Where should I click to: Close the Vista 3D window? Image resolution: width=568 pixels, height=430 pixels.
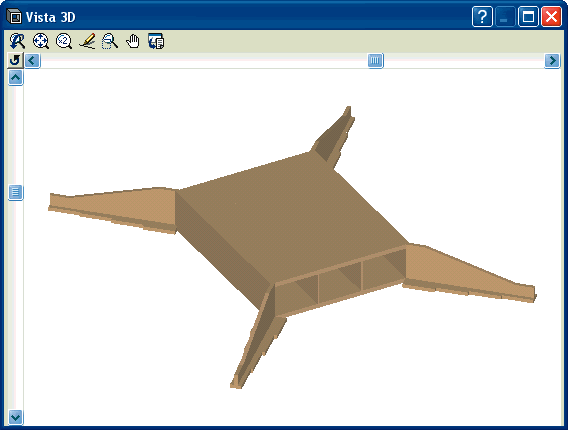click(x=551, y=17)
